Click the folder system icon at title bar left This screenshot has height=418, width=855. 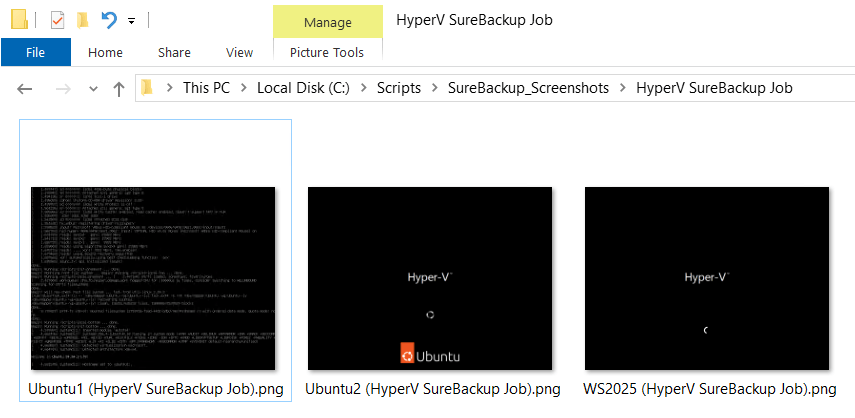[20, 20]
